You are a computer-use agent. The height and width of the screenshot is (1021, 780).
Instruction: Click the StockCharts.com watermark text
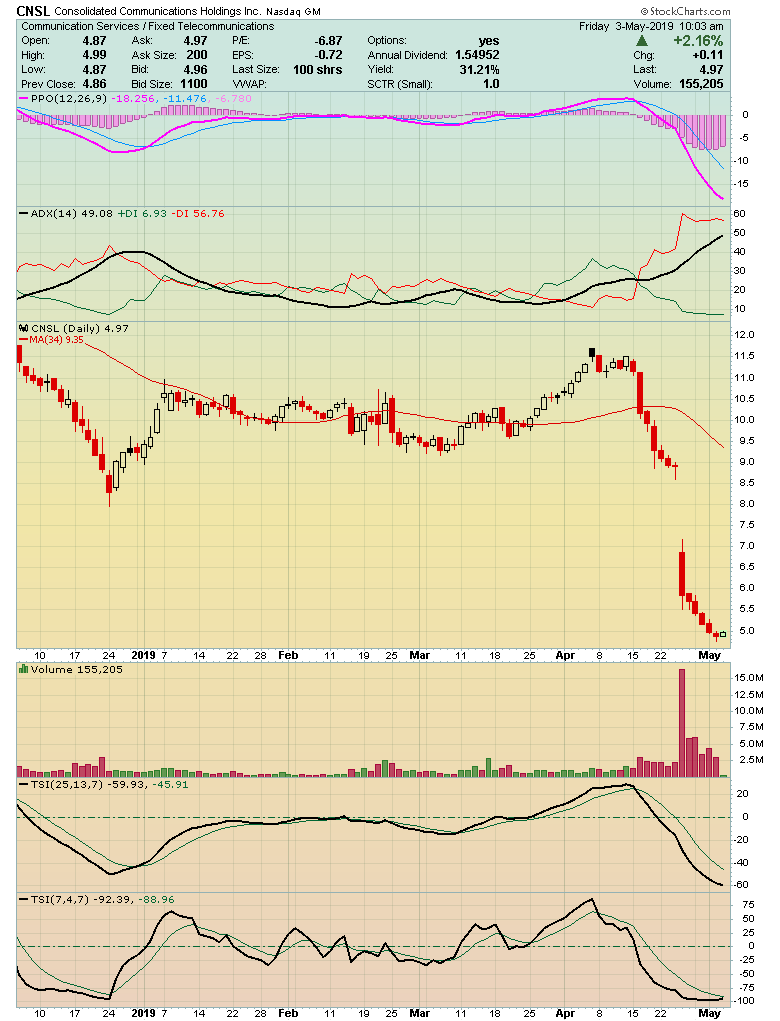click(686, 11)
